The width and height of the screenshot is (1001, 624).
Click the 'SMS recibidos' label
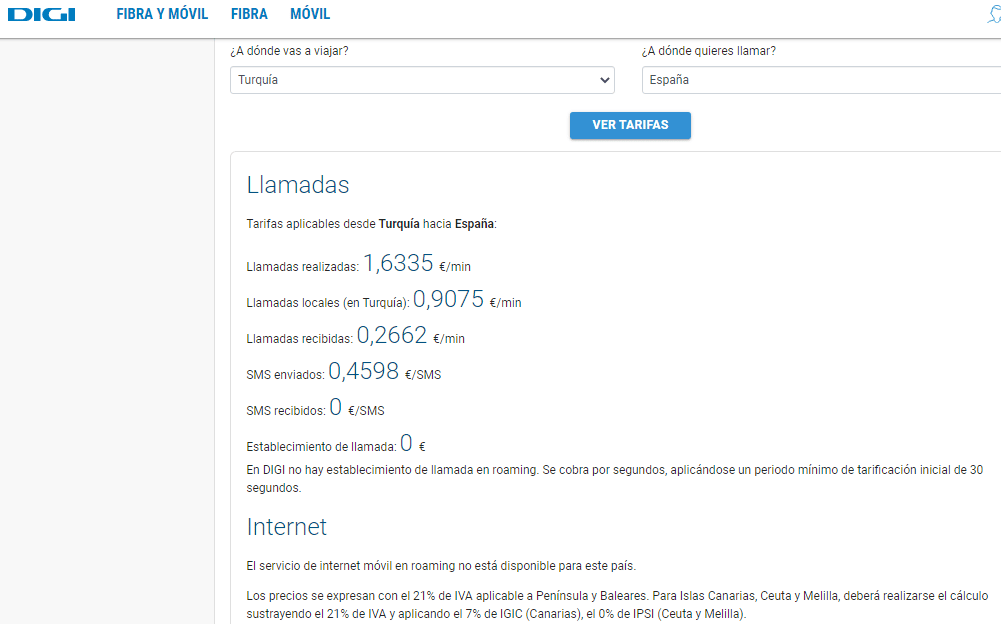(286, 410)
